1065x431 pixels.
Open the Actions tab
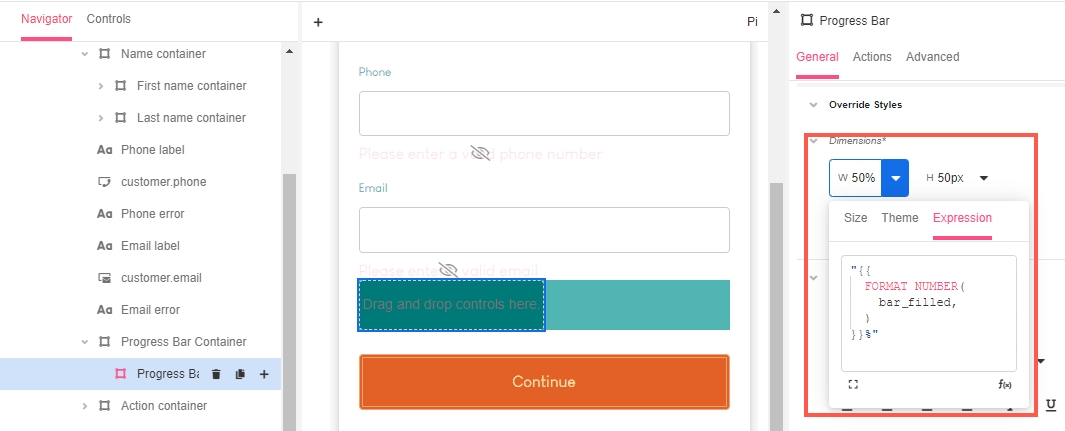(872, 57)
